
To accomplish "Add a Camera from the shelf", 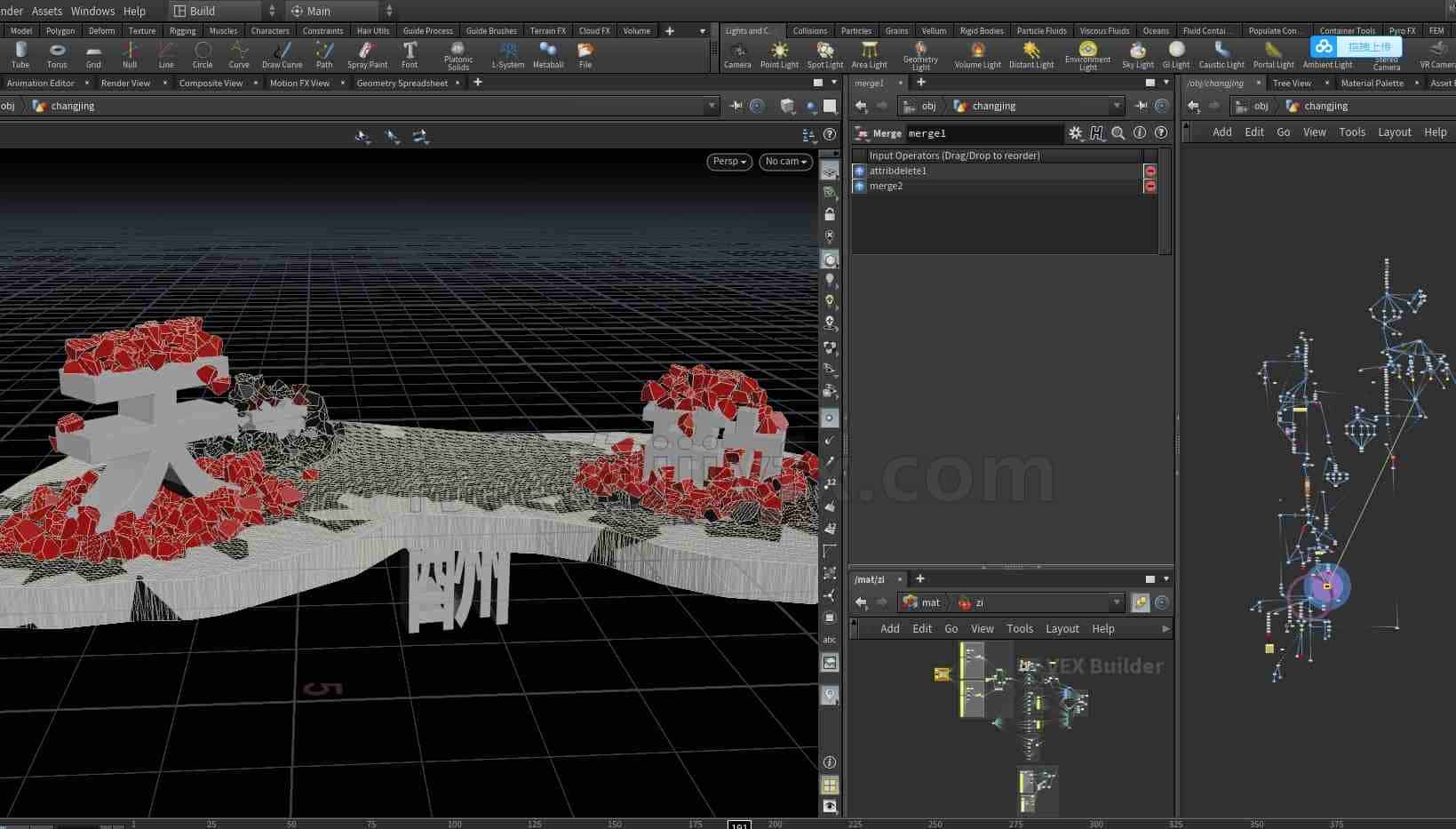I will [x=737, y=55].
